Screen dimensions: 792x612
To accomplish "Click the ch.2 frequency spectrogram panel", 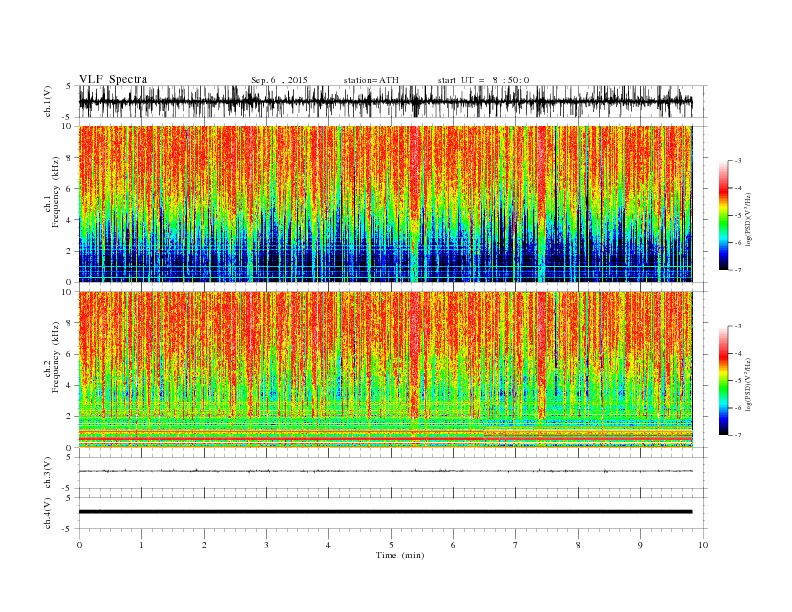I will (385, 370).
